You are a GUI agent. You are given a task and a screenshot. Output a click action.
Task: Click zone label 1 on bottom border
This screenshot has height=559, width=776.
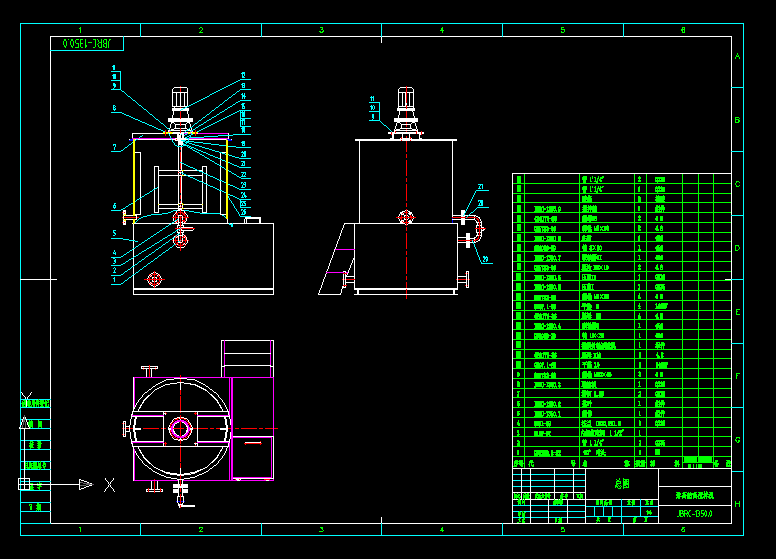point(80,529)
